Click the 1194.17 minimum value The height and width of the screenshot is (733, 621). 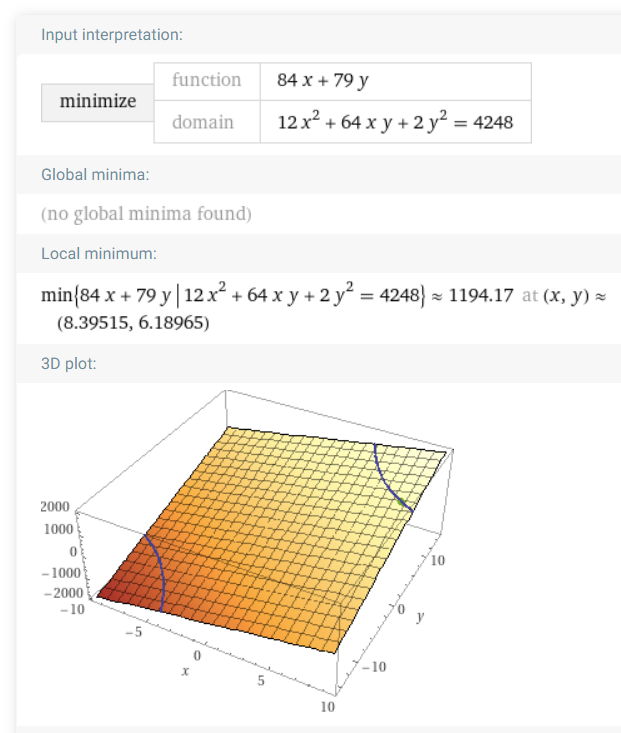pos(481,295)
